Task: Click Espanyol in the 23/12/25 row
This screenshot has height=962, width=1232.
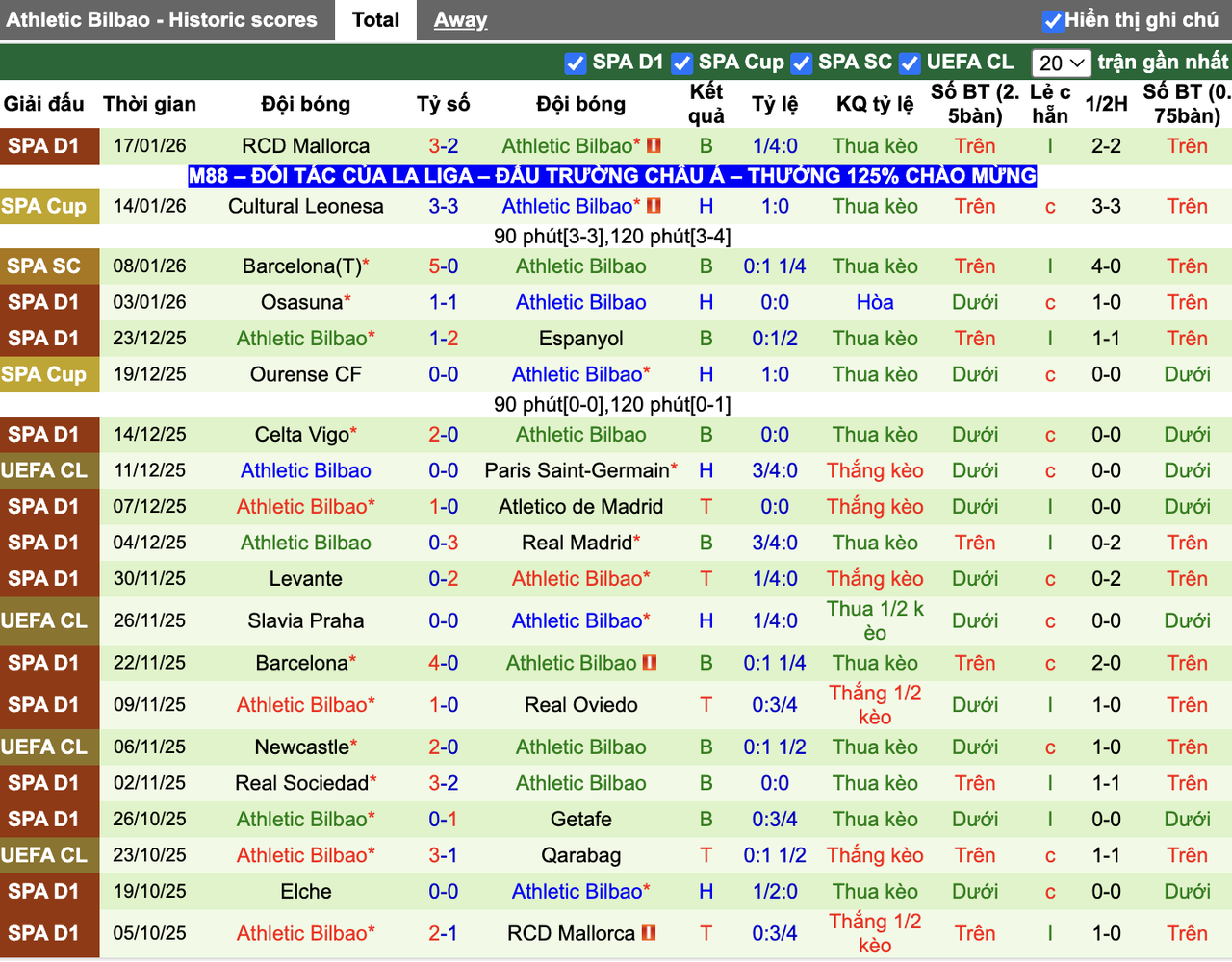Action: click(581, 339)
